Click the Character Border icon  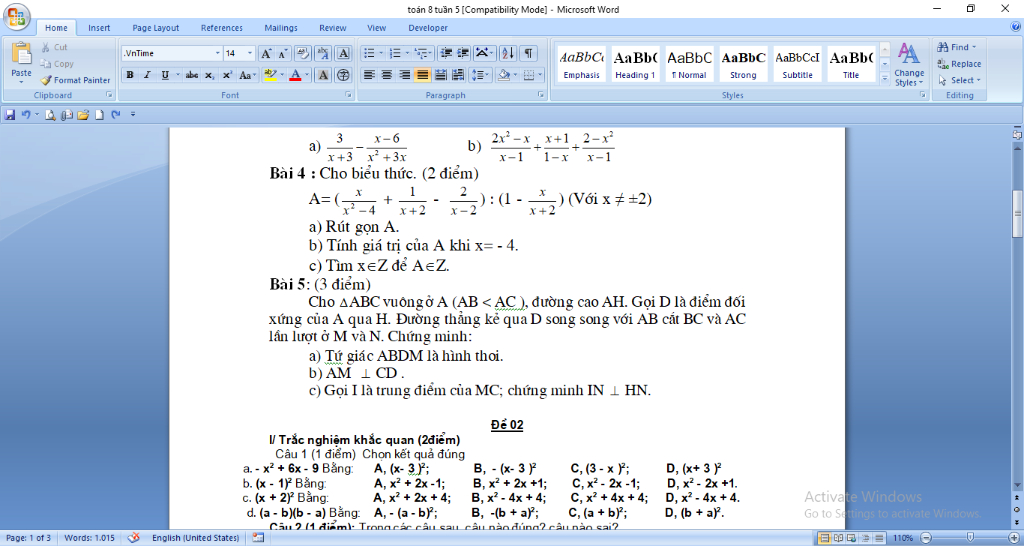344,54
